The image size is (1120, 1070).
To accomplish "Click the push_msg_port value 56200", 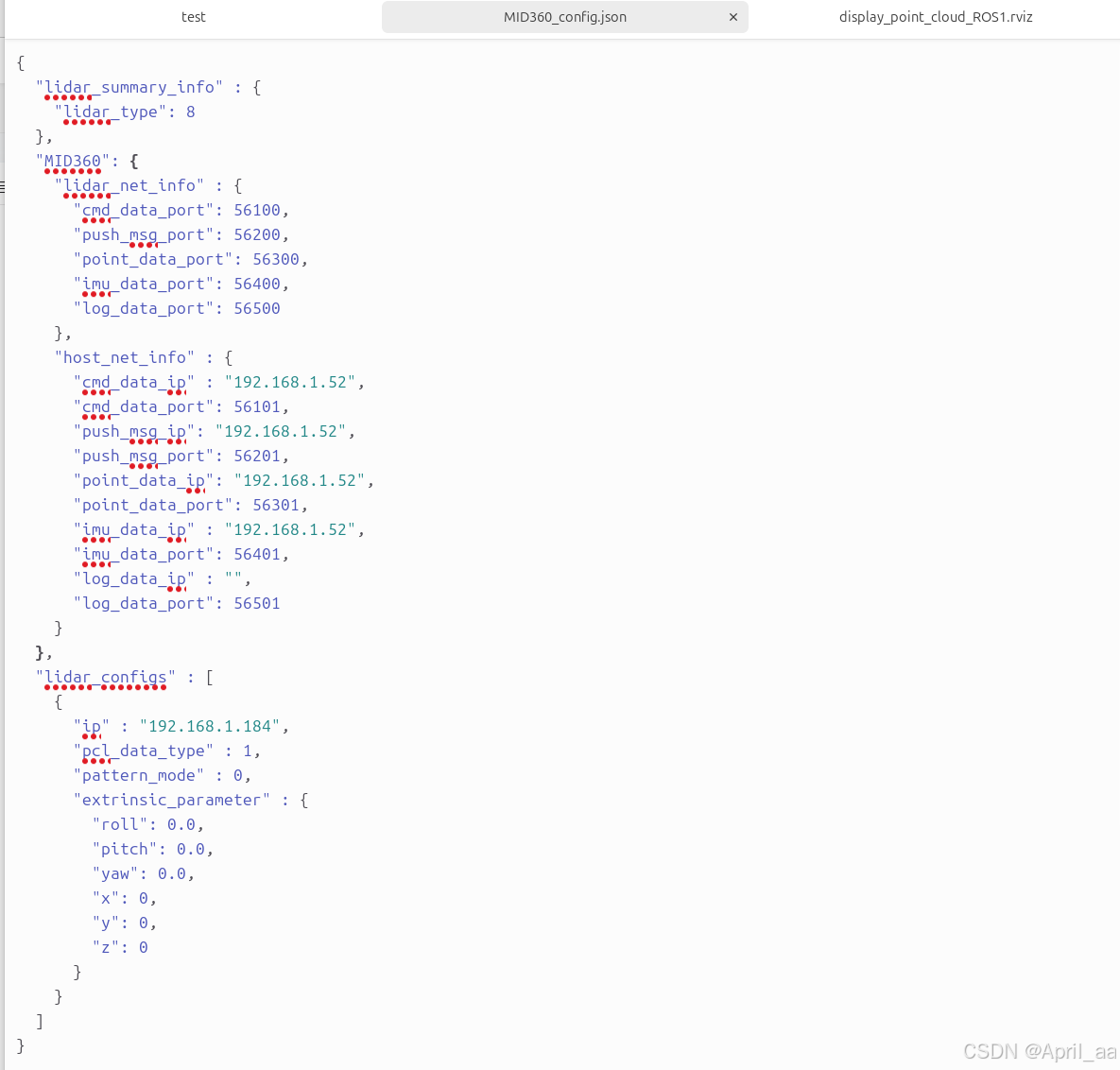I will point(257,235).
